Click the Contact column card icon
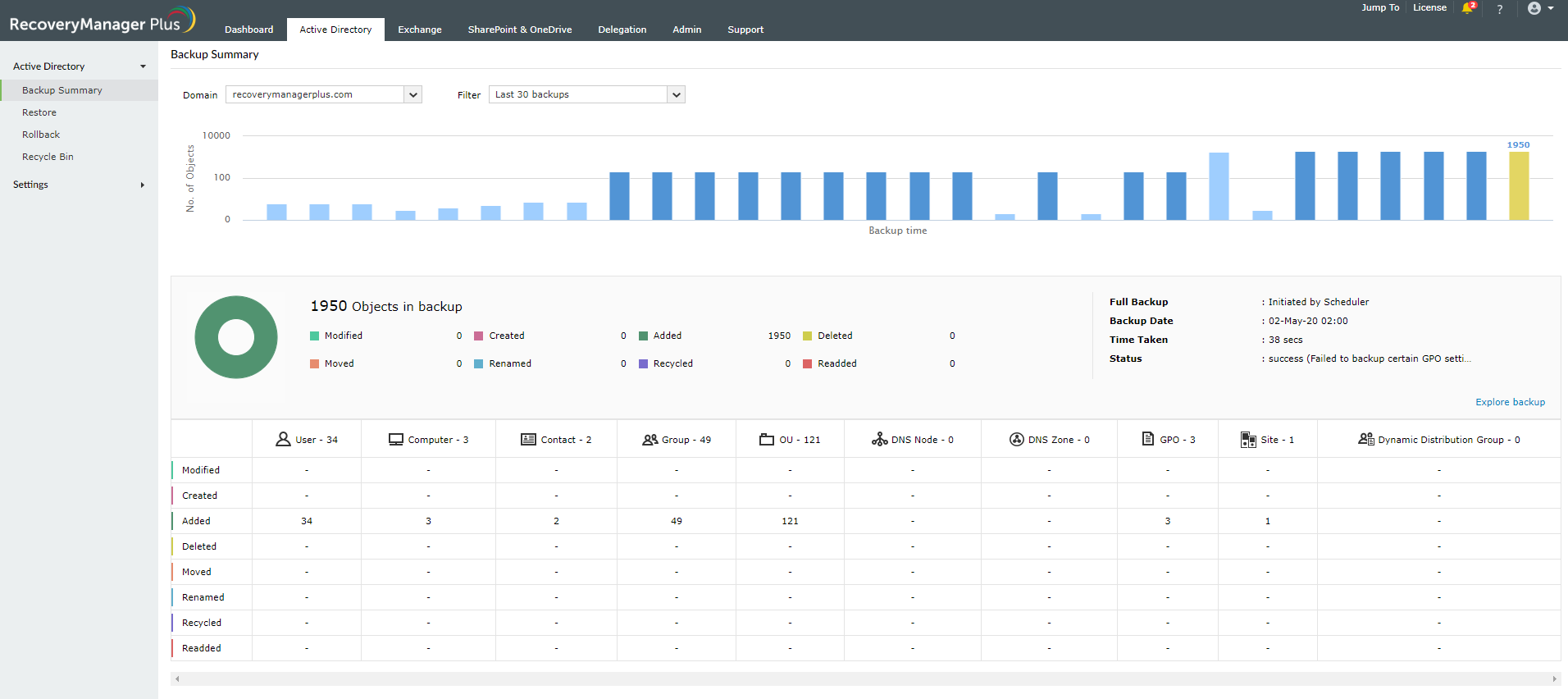 [528, 440]
